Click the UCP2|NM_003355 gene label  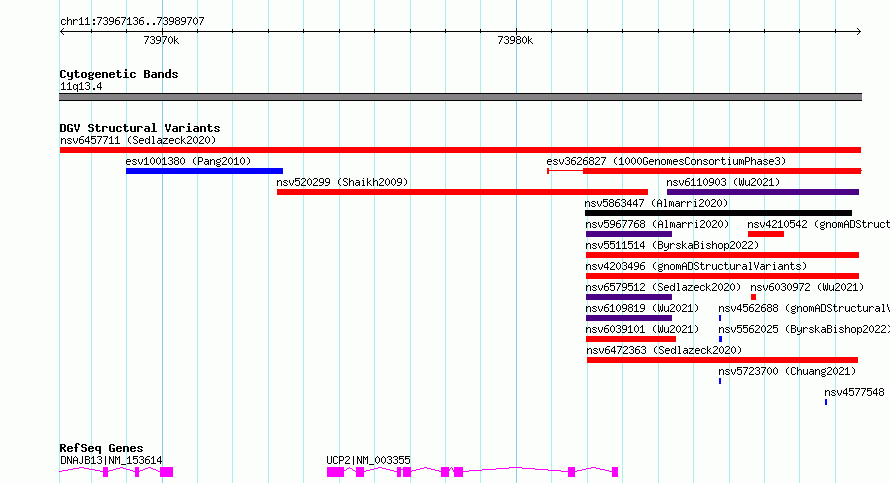[368, 460]
